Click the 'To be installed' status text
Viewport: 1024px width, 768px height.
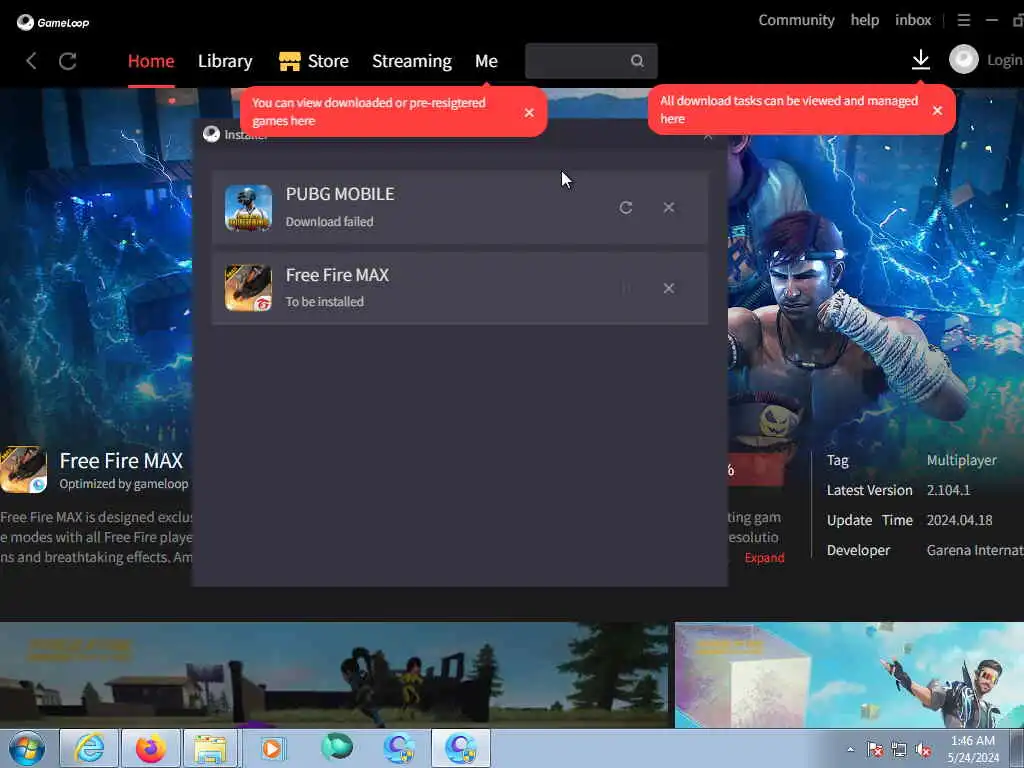coord(325,302)
